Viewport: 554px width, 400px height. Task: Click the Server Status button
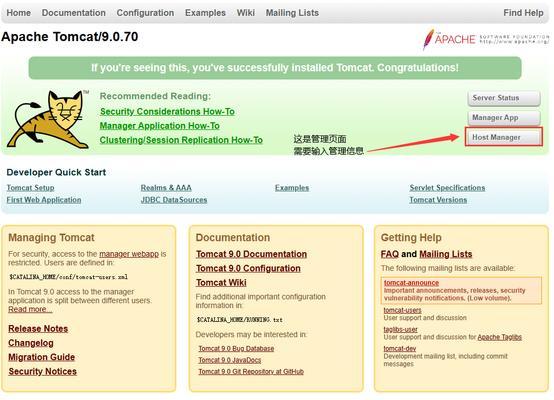point(504,98)
